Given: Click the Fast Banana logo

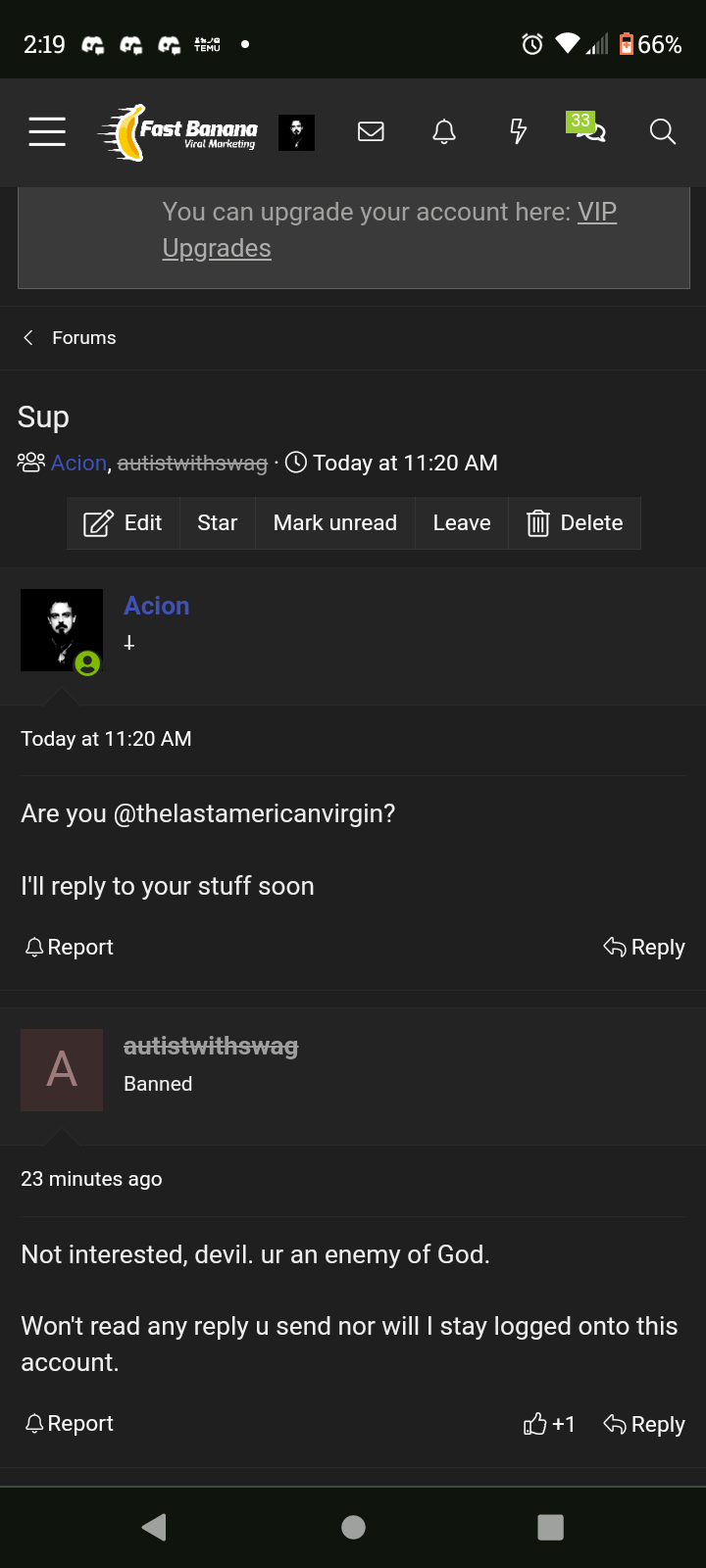Looking at the screenshot, I should (x=181, y=131).
